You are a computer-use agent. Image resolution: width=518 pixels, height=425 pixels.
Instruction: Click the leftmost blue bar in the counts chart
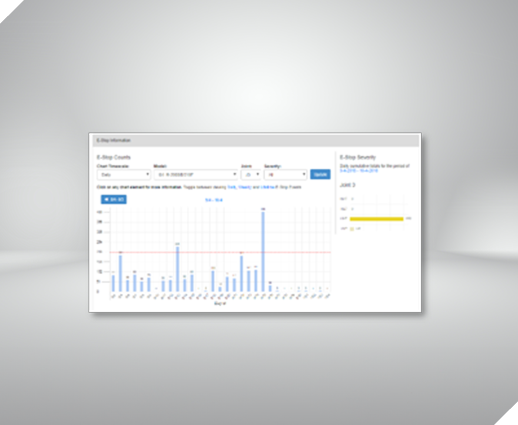coord(113,283)
